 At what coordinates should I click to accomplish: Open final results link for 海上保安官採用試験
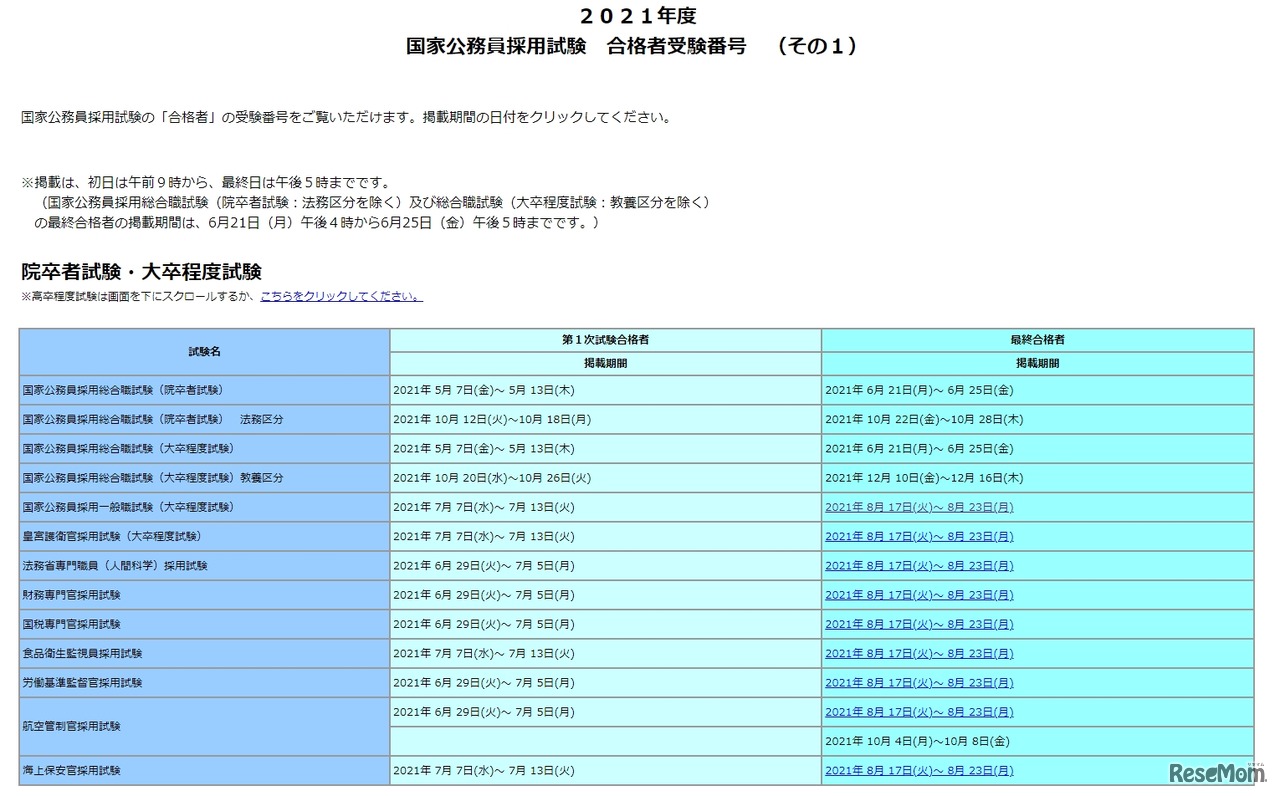pyautogui.click(x=918, y=771)
